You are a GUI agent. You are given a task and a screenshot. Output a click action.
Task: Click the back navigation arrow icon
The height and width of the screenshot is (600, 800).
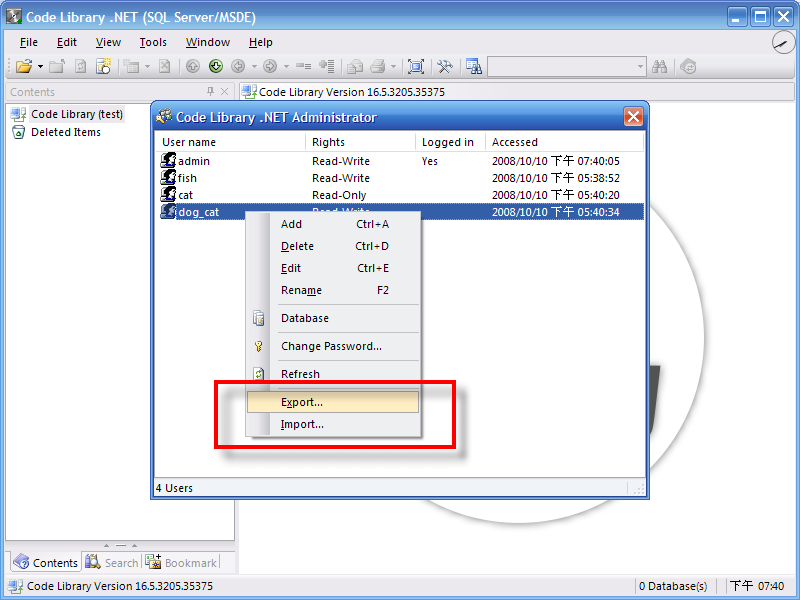point(238,66)
